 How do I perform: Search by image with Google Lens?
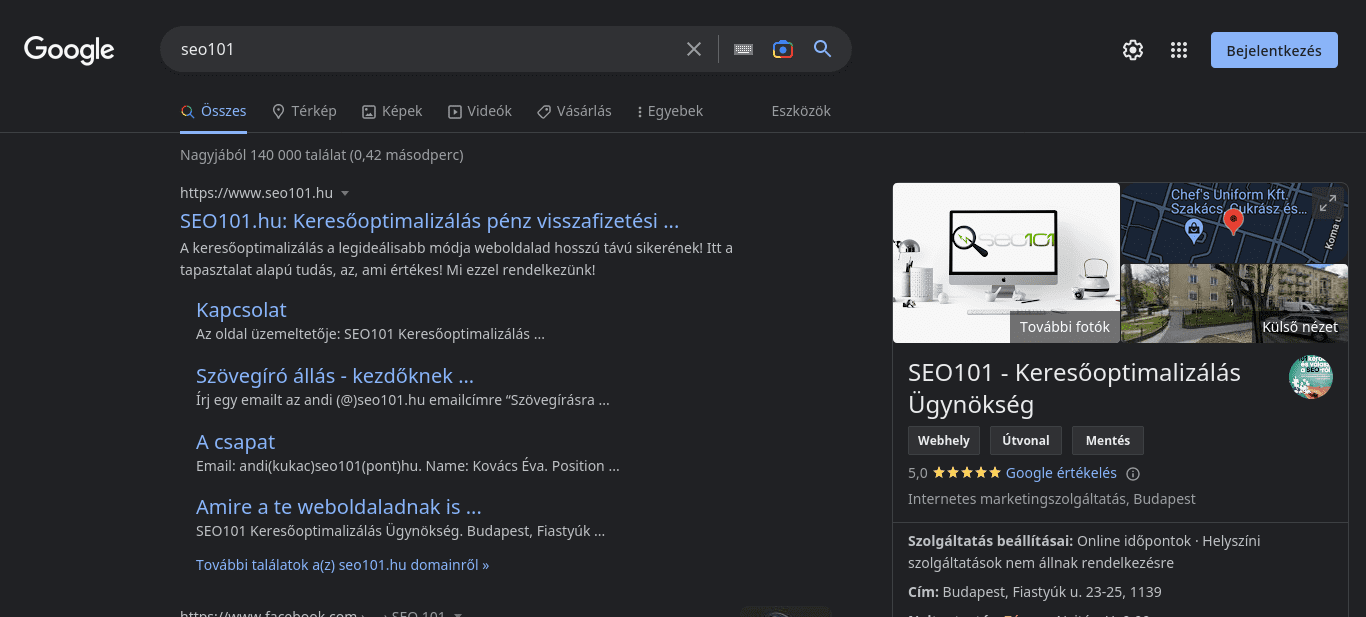782,48
